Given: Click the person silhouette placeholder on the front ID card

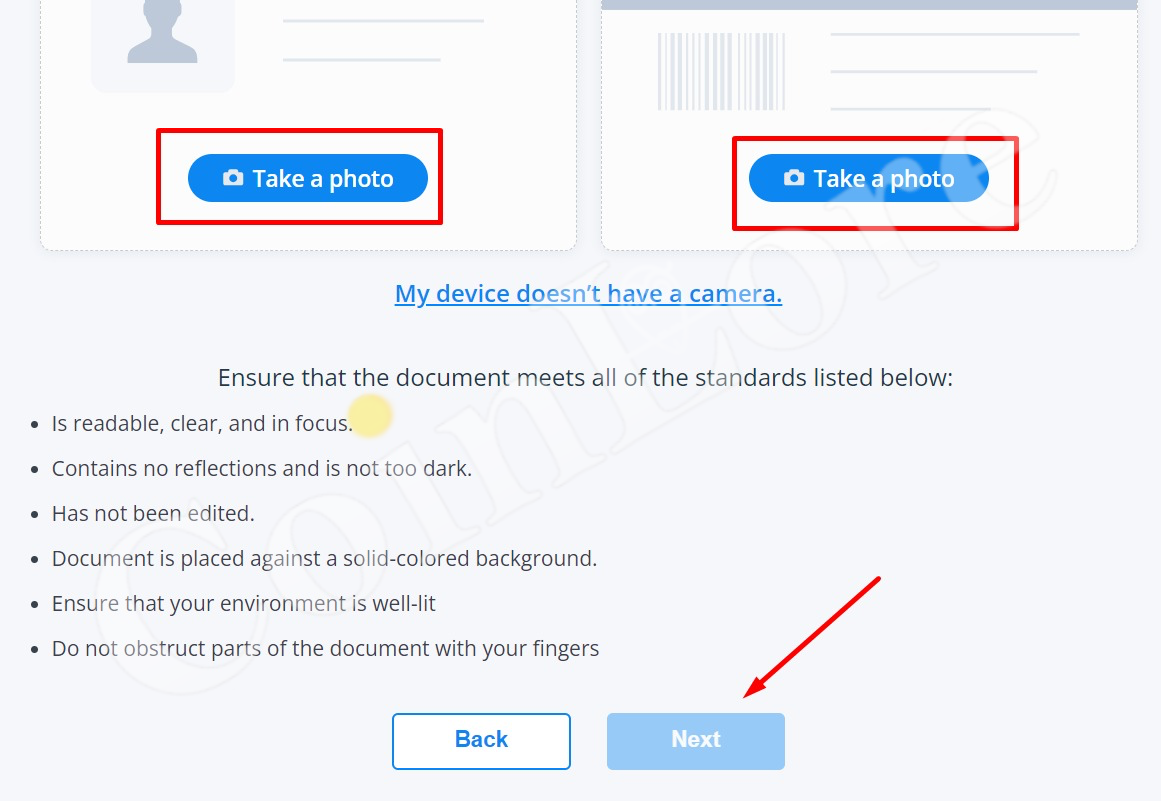Looking at the screenshot, I should click(162, 33).
